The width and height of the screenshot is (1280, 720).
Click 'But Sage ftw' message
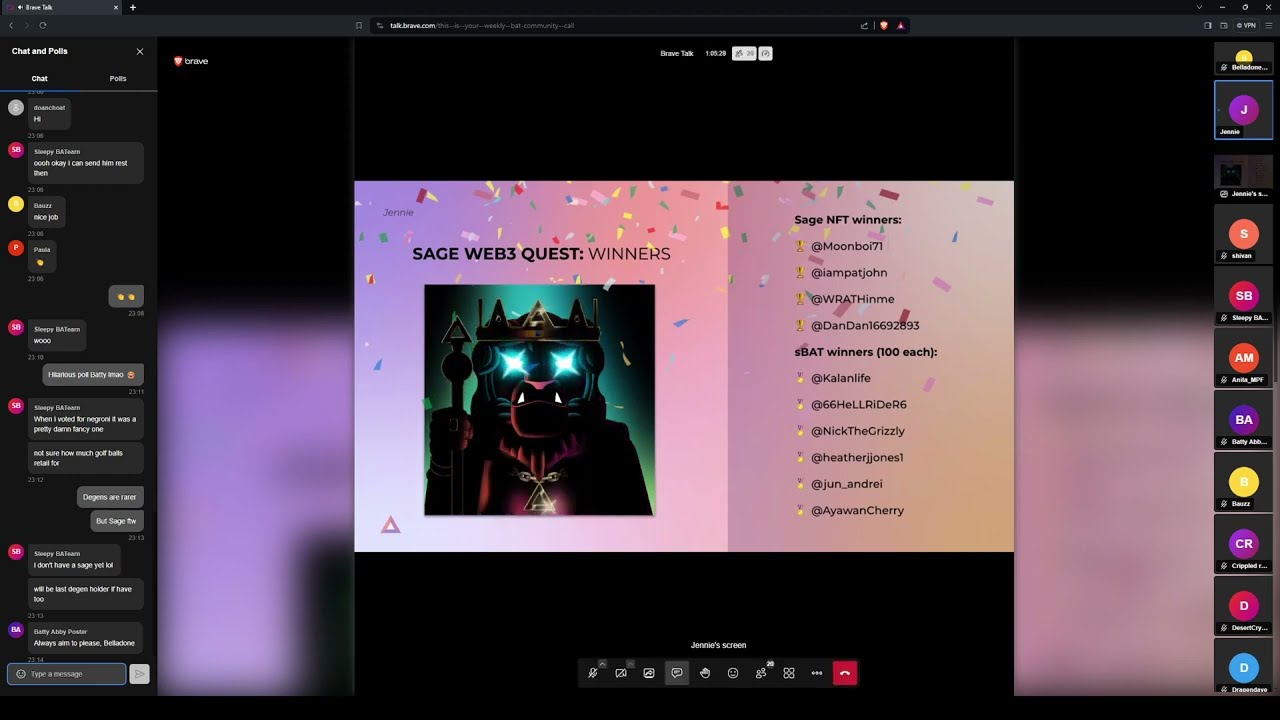[x=117, y=521]
